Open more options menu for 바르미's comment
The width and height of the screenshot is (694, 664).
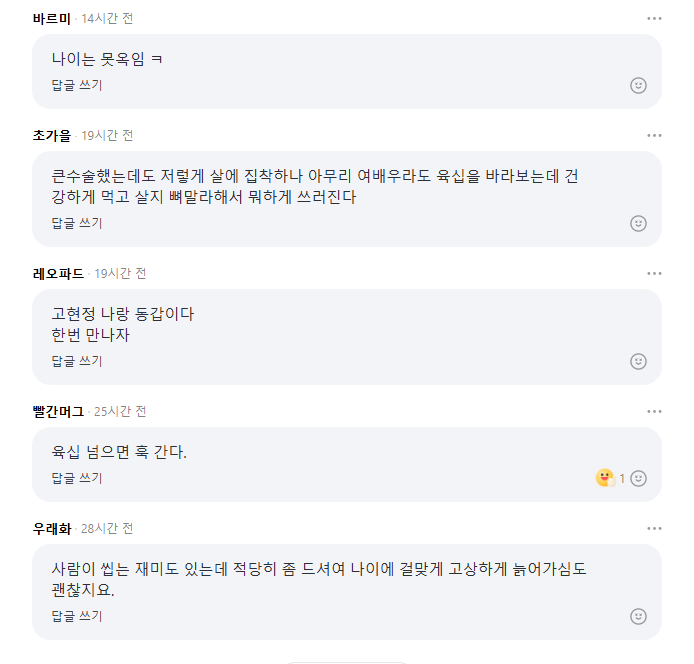(654, 19)
